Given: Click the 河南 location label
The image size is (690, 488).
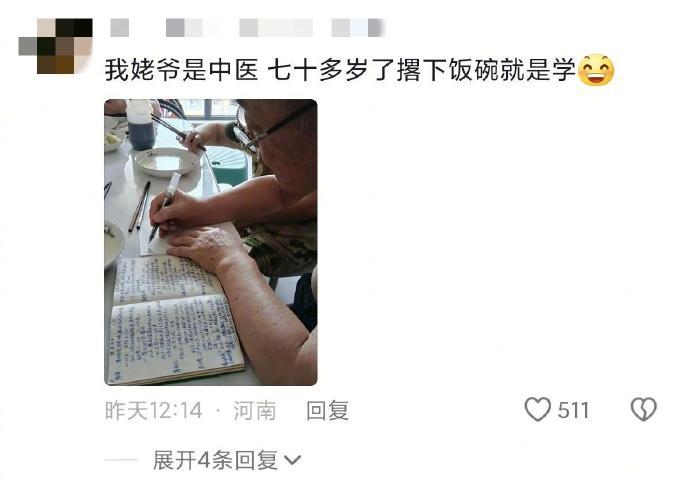Looking at the screenshot, I should (x=254, y=410).
